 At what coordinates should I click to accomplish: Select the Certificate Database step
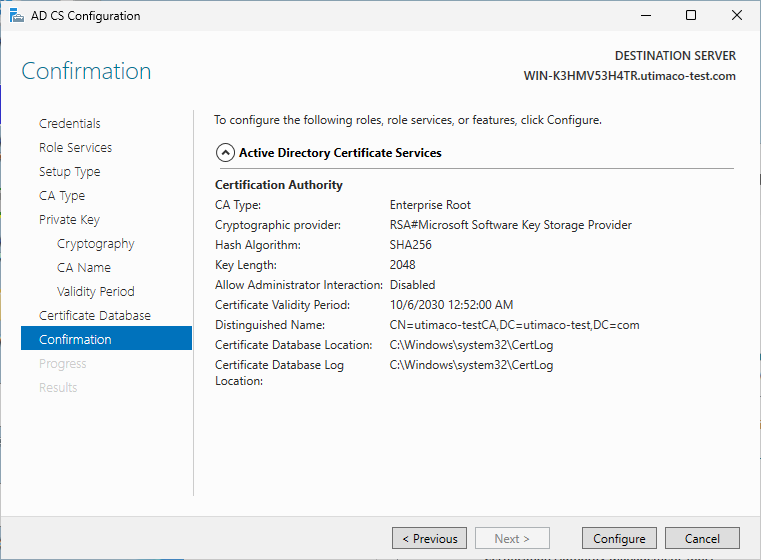95,315
